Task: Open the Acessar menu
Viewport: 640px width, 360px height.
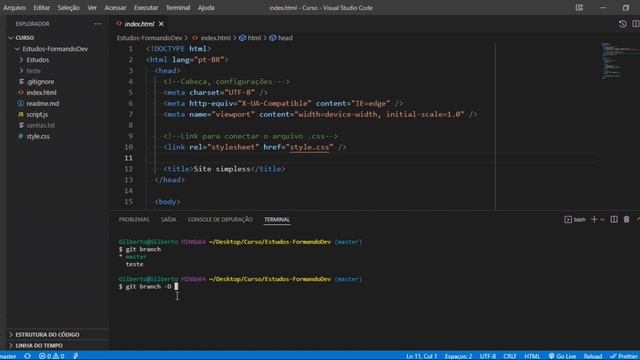Action: [115, 8]
